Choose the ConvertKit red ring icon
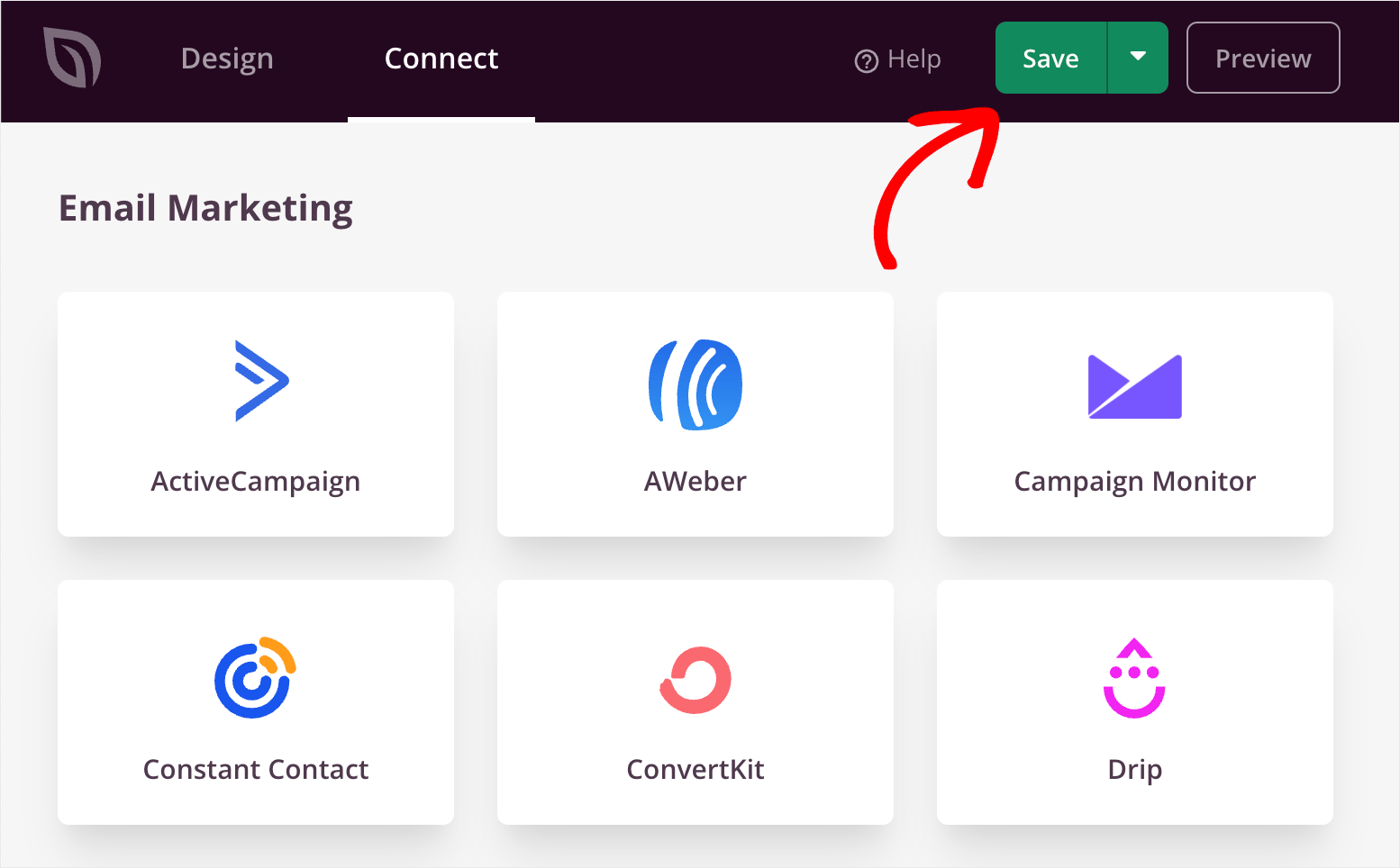 tap(695, 680)
